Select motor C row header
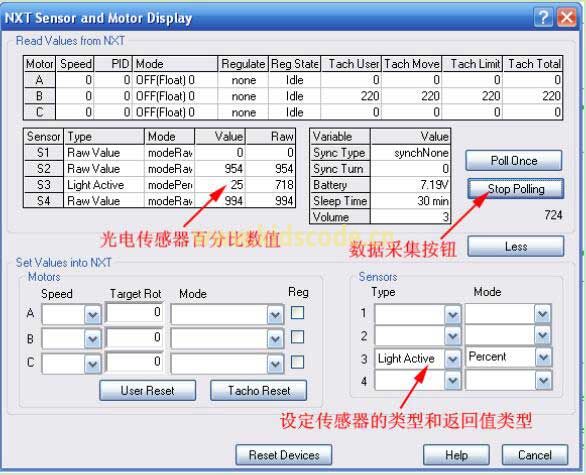This screenshot has height=475, width=586. 39,112
